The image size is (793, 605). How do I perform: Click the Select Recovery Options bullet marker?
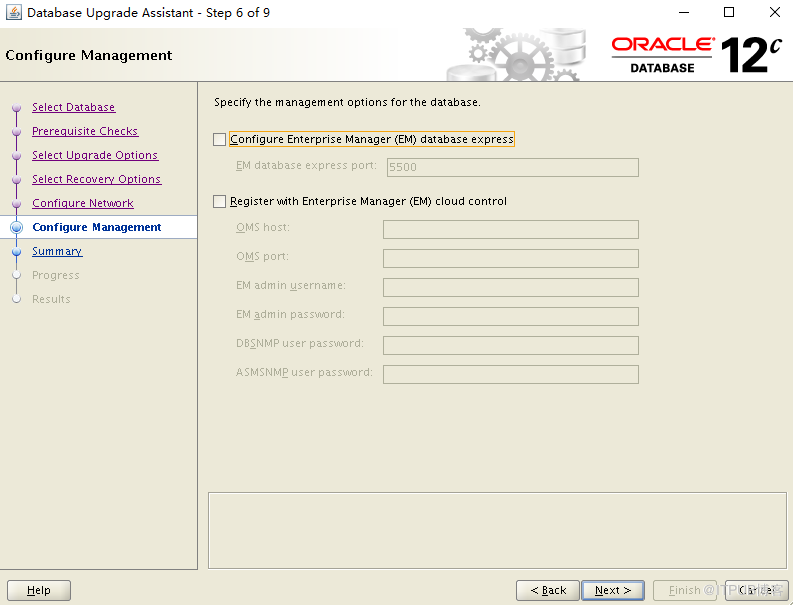(x=17, y=180)
